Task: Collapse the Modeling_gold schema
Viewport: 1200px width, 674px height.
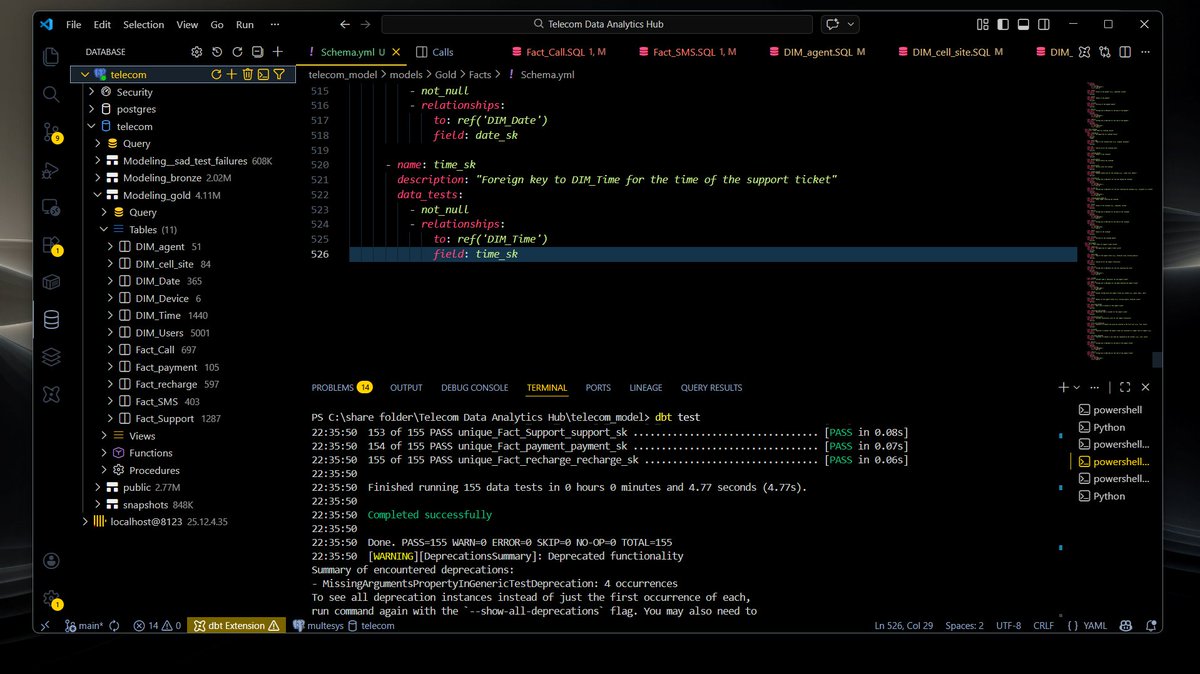Action: tap(98, 195)
